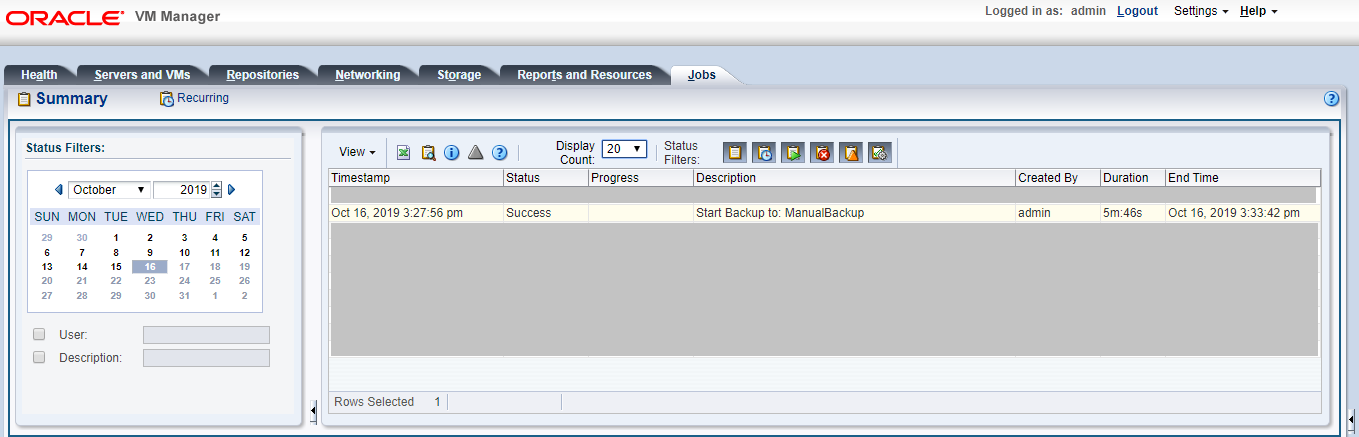The width and height of the screenshot is (1359, 437).
Task: Toggle the clock-clipboard status filter
Action: coord(764,153)
